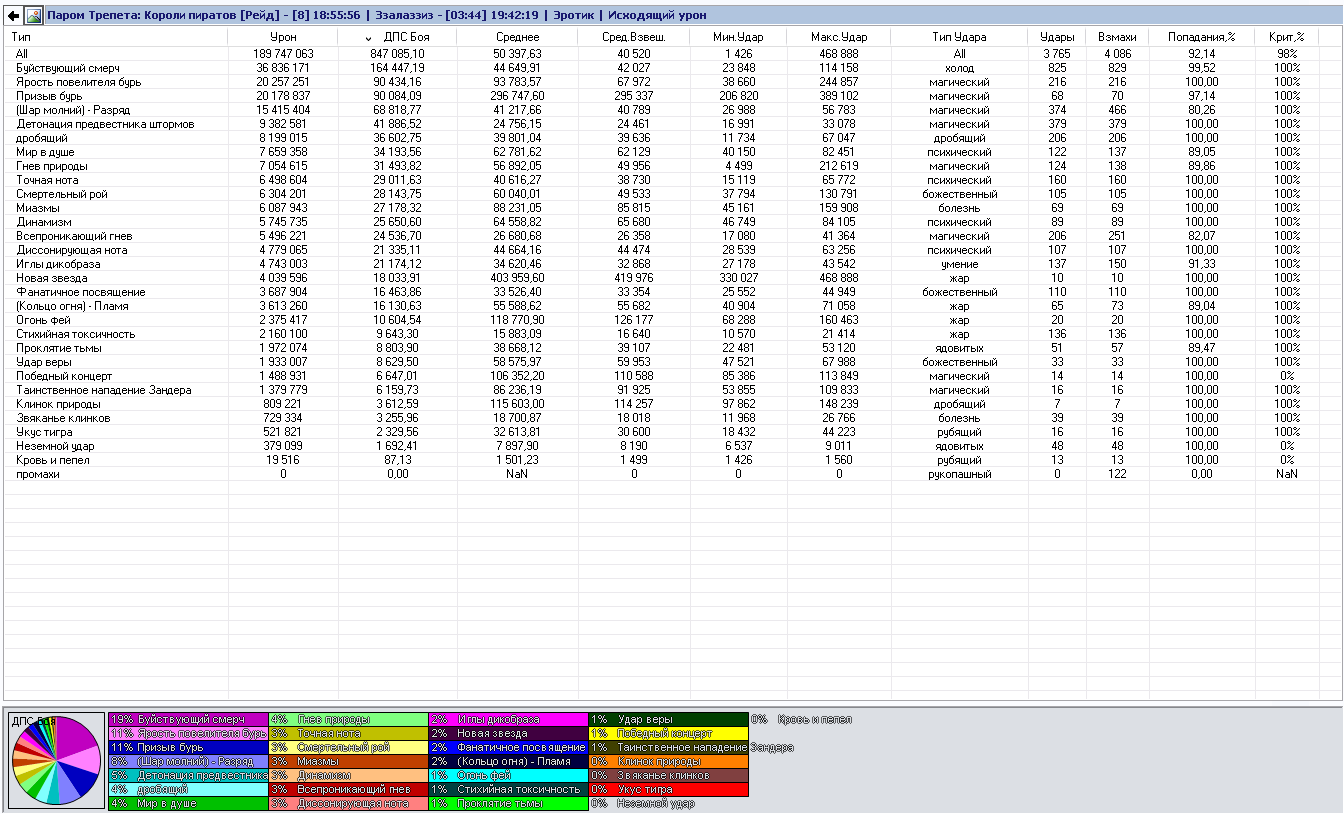Image resolution: width=1344 pixels, height=814 pixels.
Task: Select the дробящий row in Тип column
Action: coord(672,138)
